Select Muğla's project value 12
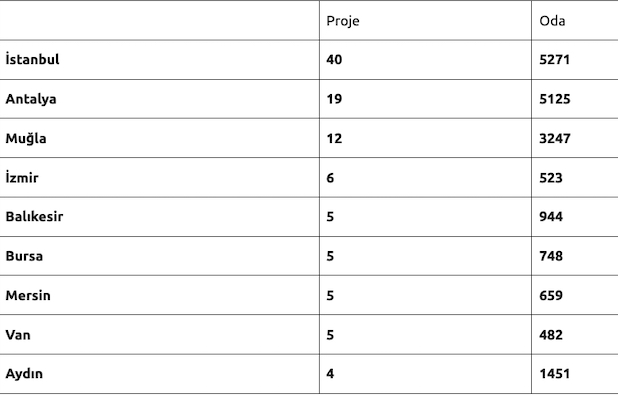The width and height of the screenshot is (618, 395). tap(334, 138)
